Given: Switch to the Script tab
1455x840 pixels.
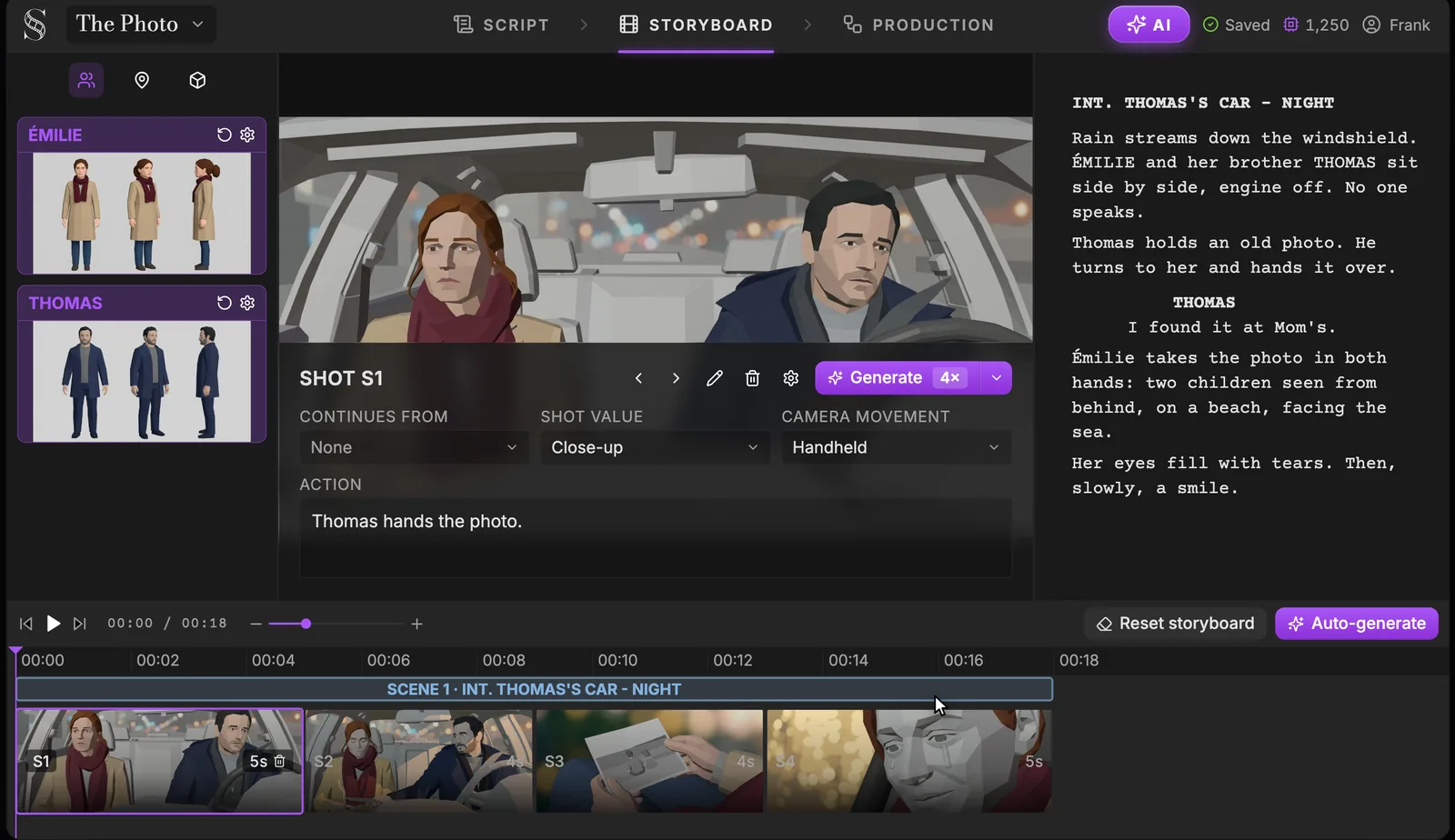Looking at the screenshot, I should click(x=501, y=25).
